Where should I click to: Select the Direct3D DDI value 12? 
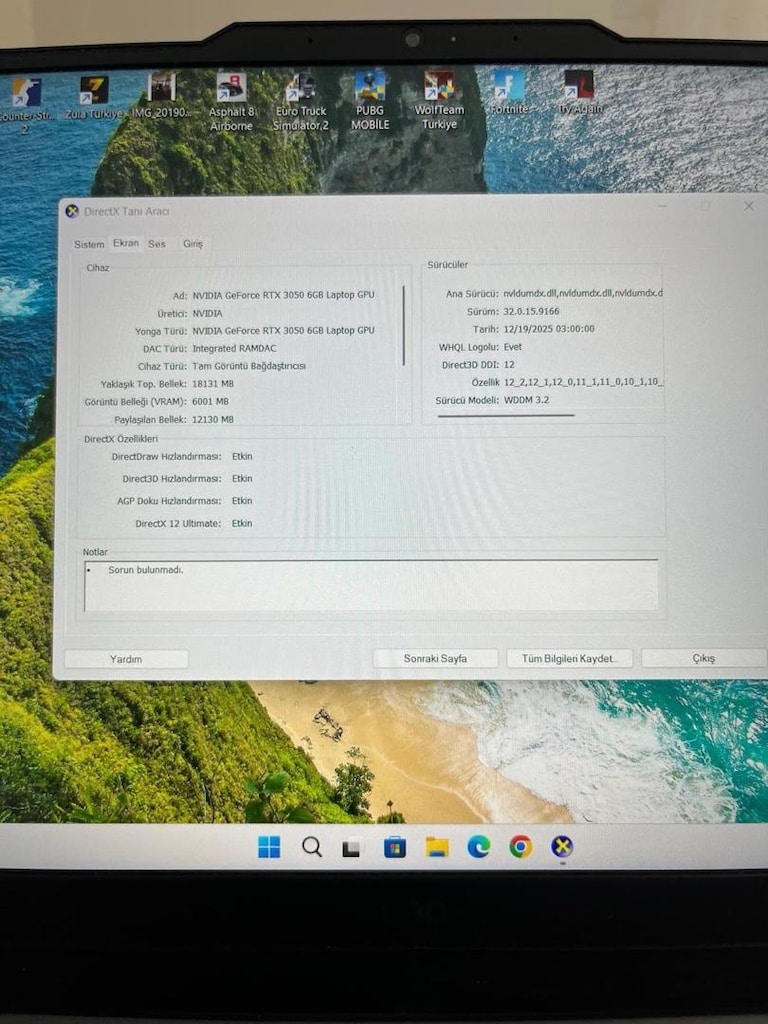point(509,364)
